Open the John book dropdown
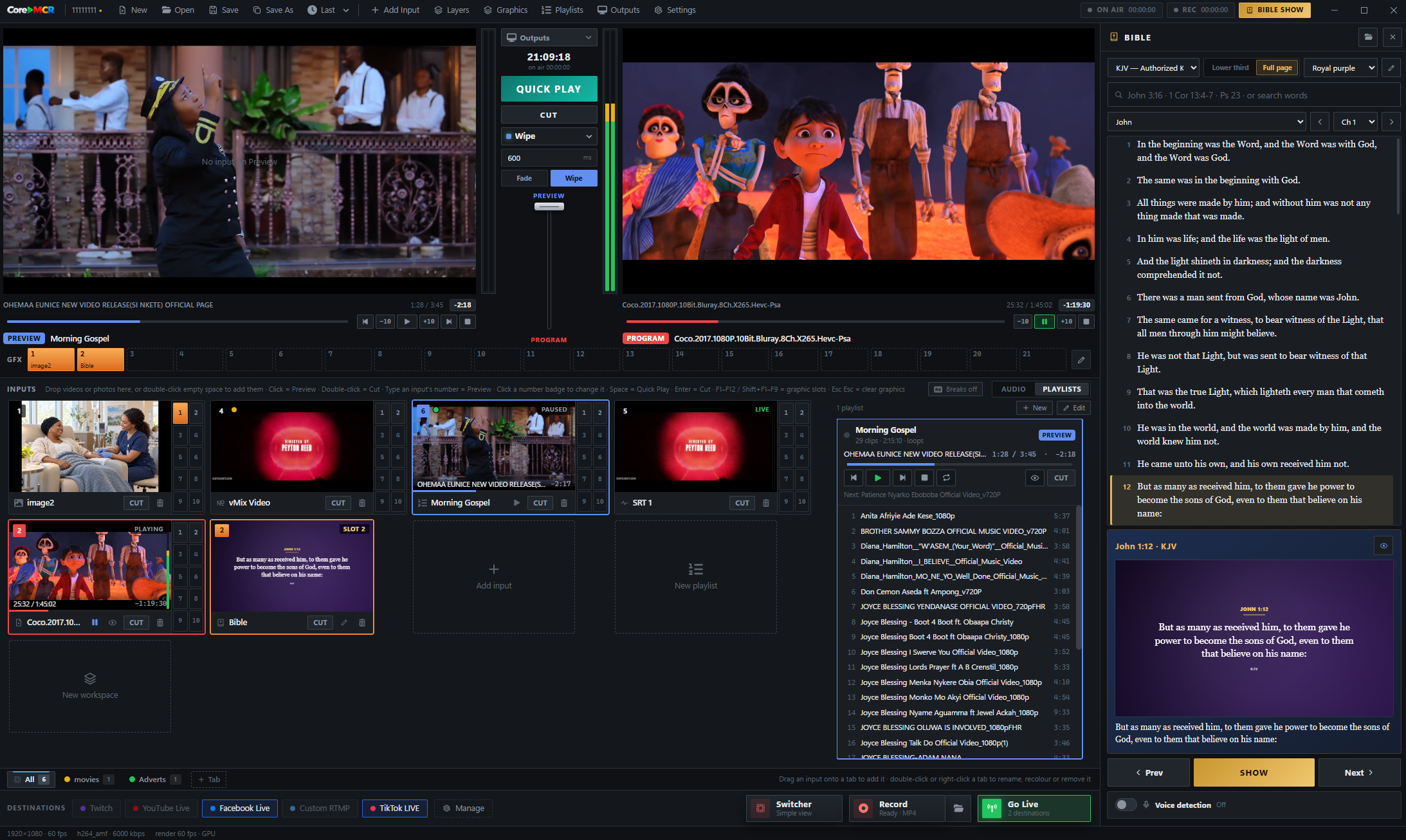The image size is (1406, 840). 1207,122
